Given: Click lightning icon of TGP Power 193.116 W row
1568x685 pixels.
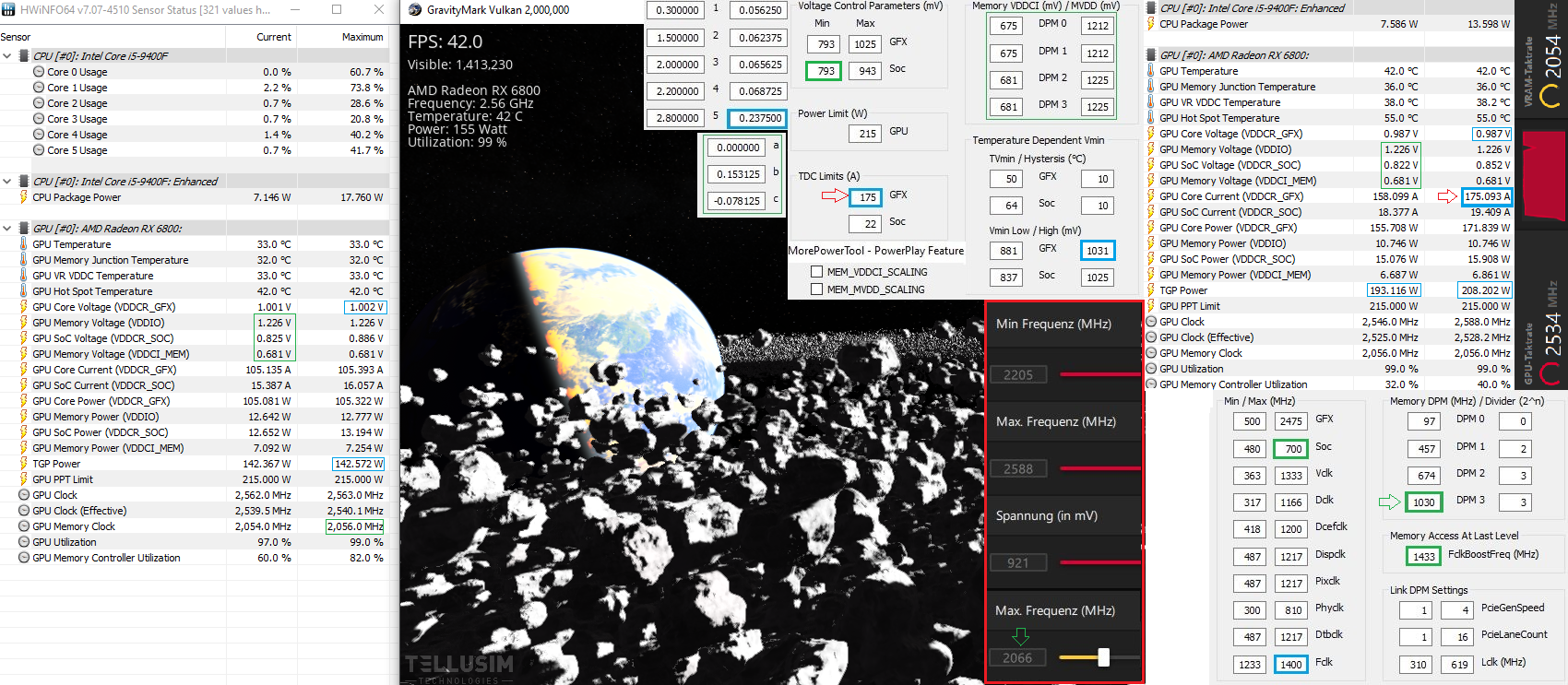Looking at the screenshot, I should (x=1151, y=290).
